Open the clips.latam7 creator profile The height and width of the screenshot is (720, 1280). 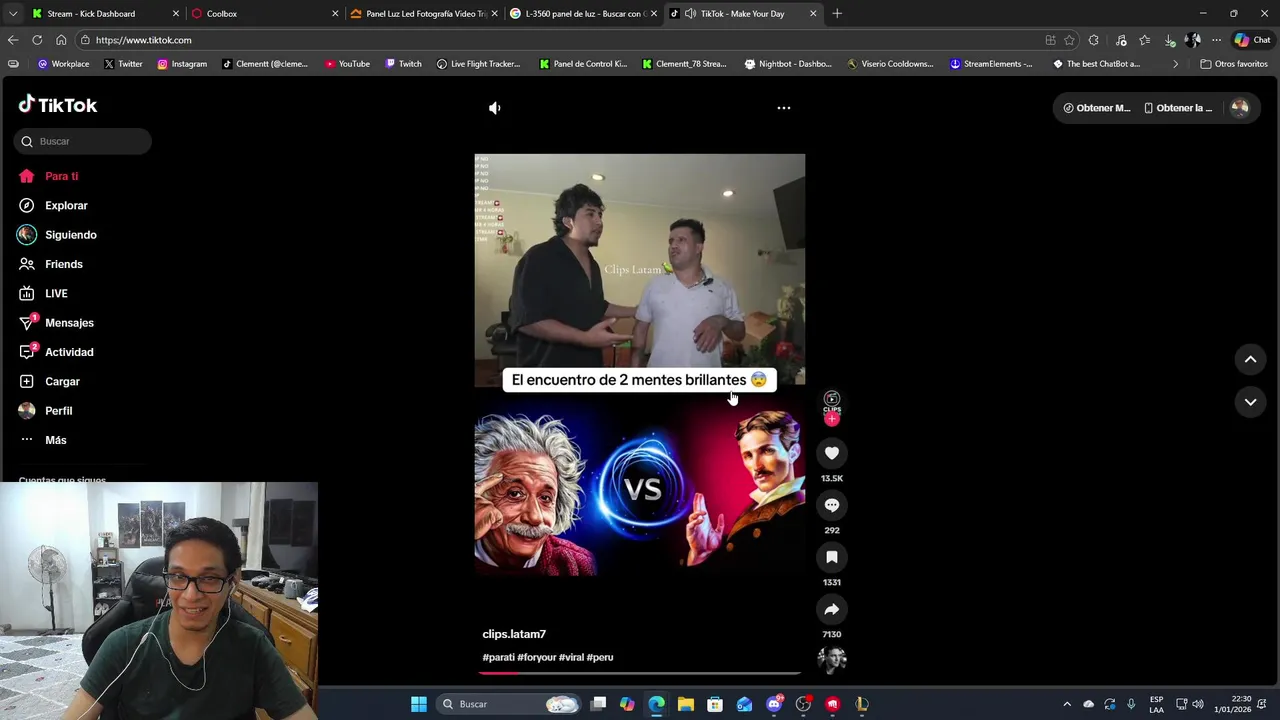[514, 634]
